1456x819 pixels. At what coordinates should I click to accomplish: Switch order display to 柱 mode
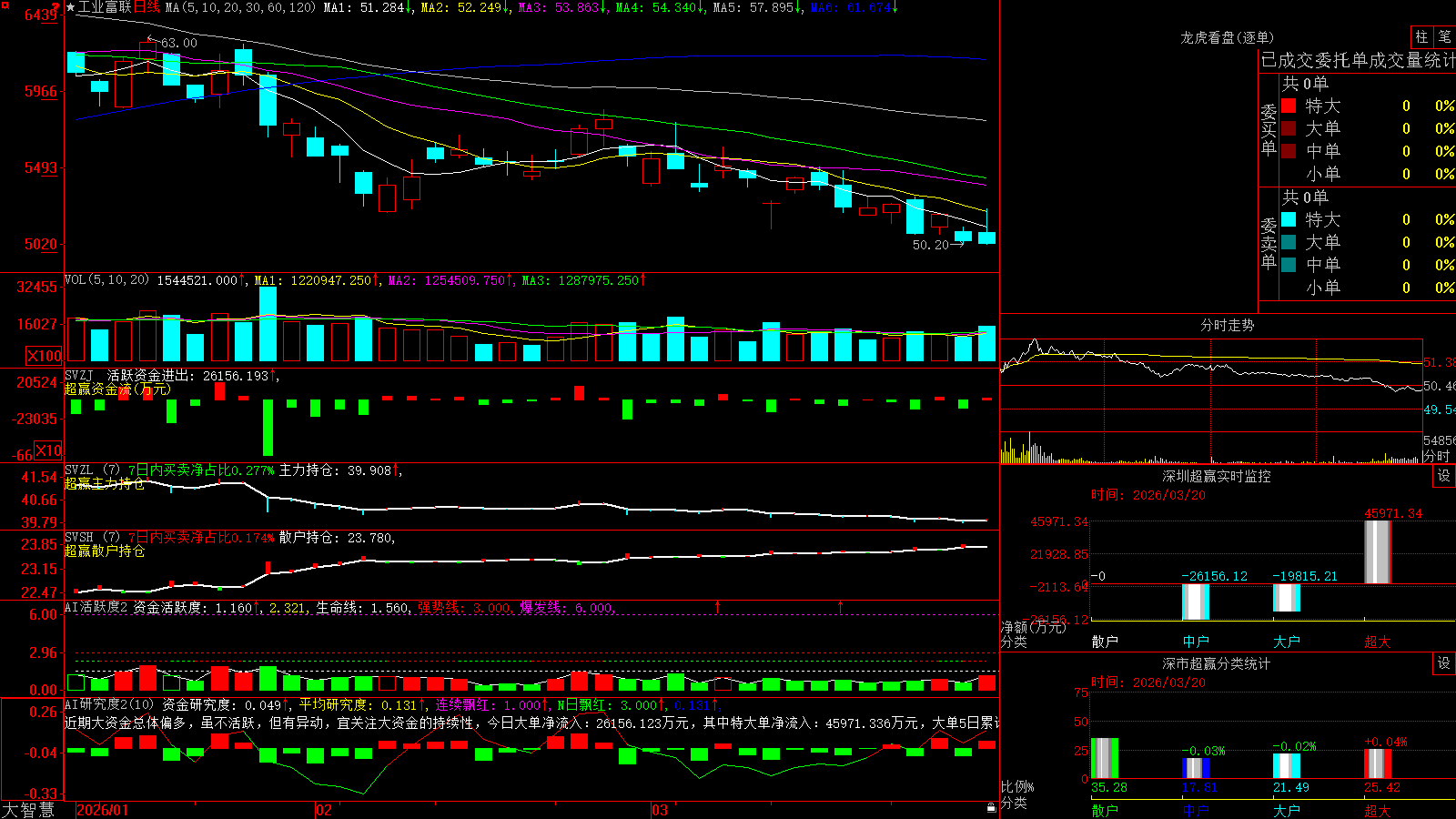point(1421,36)
